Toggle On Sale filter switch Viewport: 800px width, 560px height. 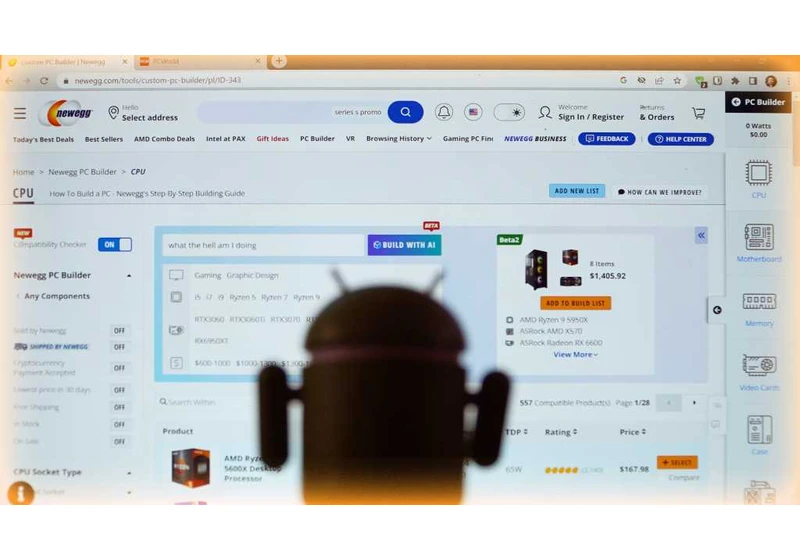[119, 442]
